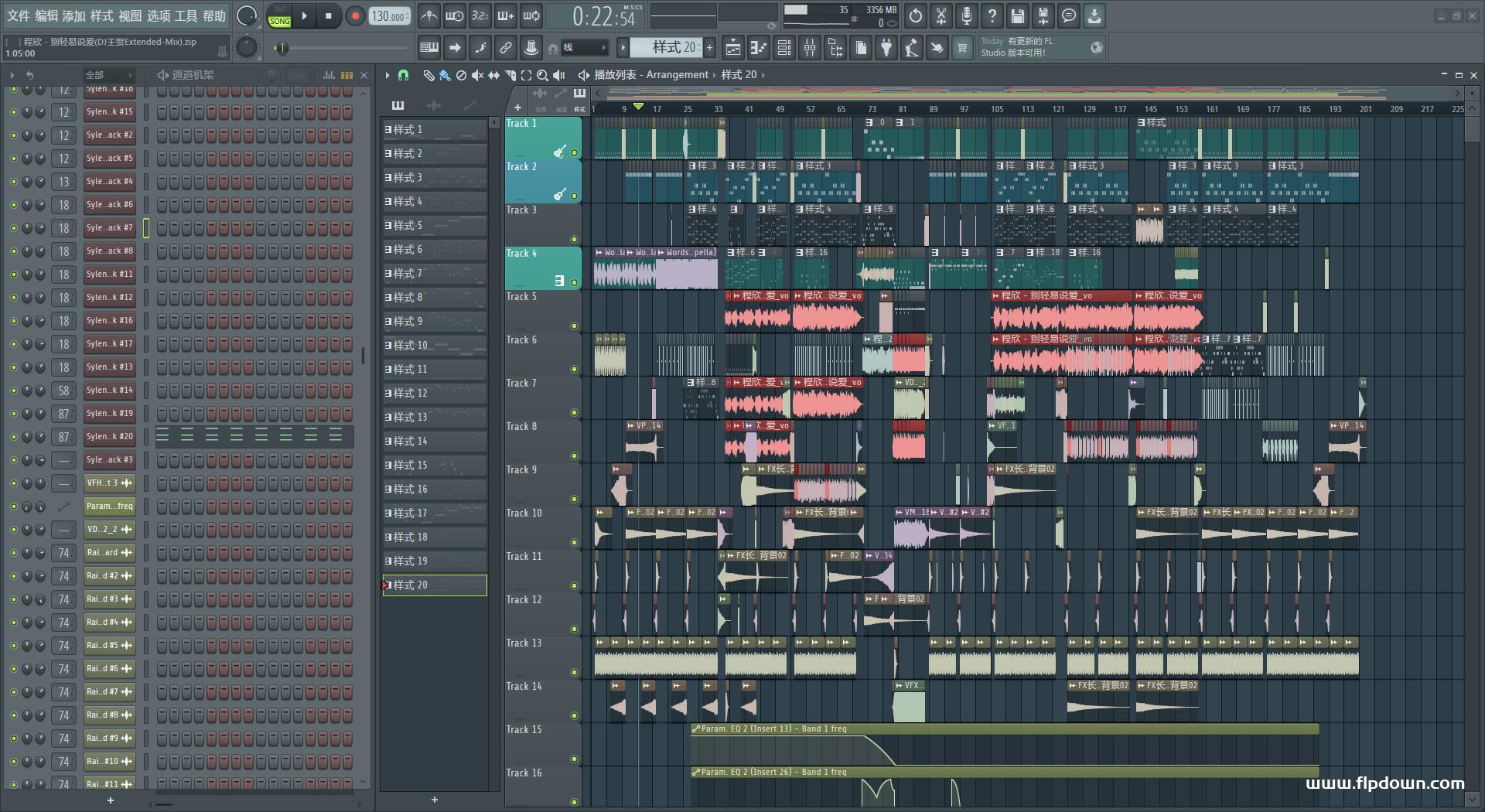1485x812 pixels.
Task: Open the playlist view icon
Action: point(732,48)
